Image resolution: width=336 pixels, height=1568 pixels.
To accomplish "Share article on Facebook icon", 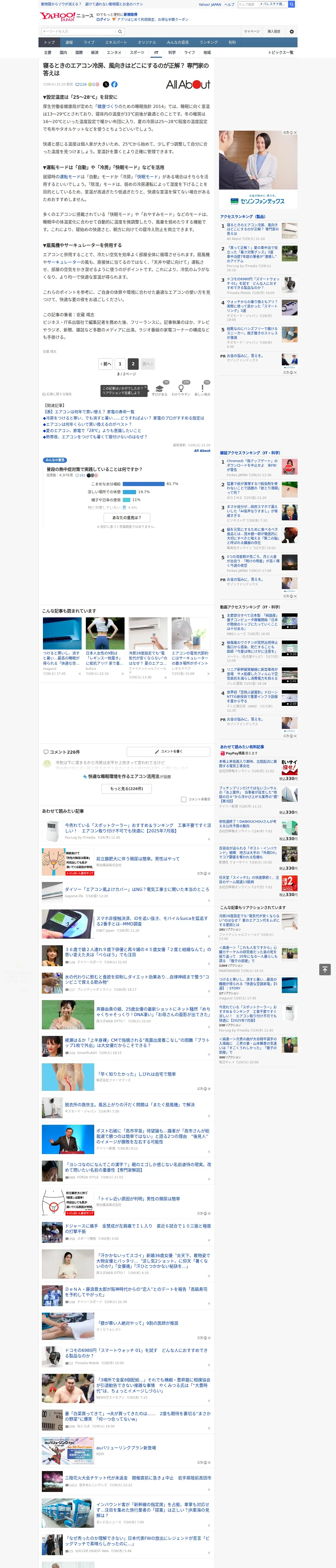I will [x=114, y=85].
